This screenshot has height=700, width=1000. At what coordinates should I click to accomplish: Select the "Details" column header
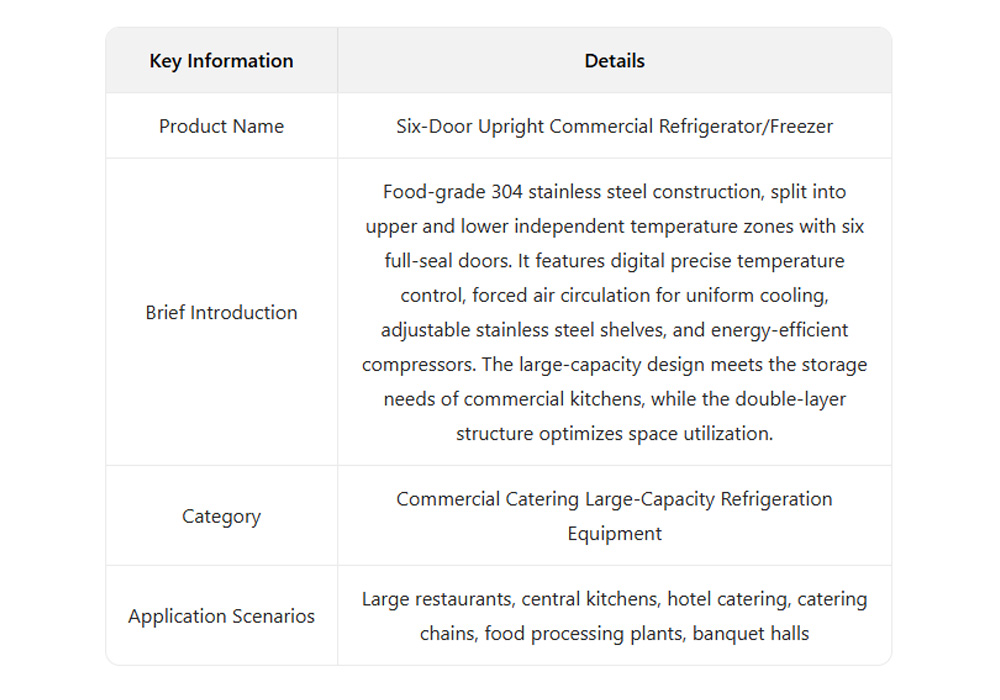click(614, 61)
